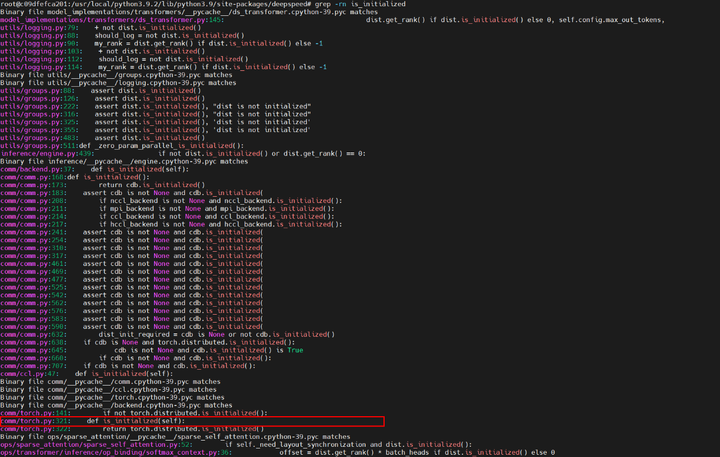Click the comm.cpython-39.pyc binary match line
The image size is (720, 457).
point(110,382)
